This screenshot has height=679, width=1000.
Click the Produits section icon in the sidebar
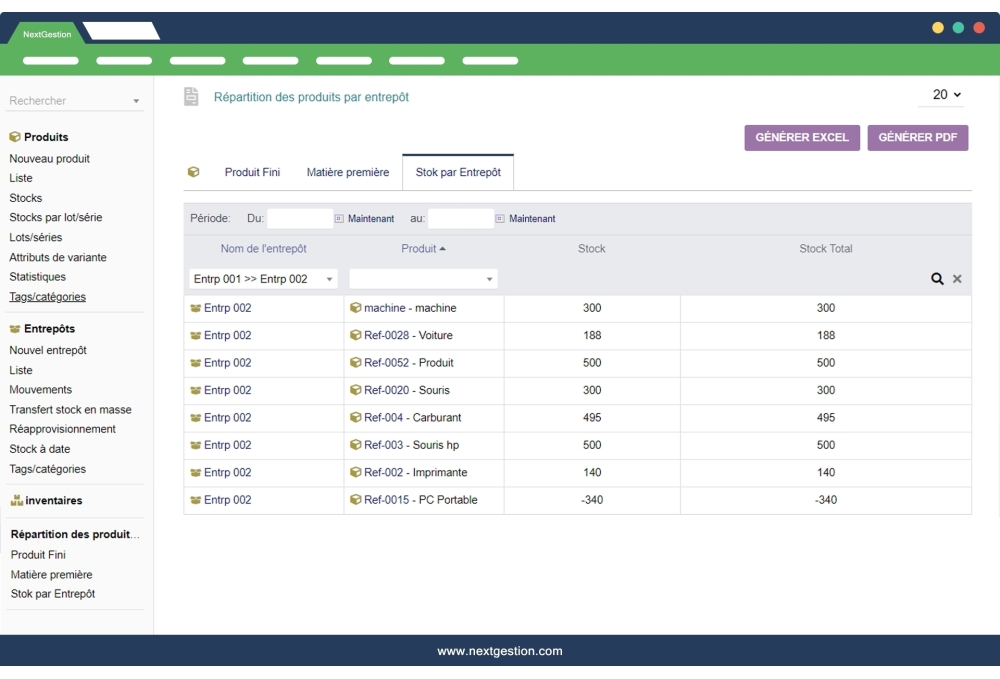11,137
